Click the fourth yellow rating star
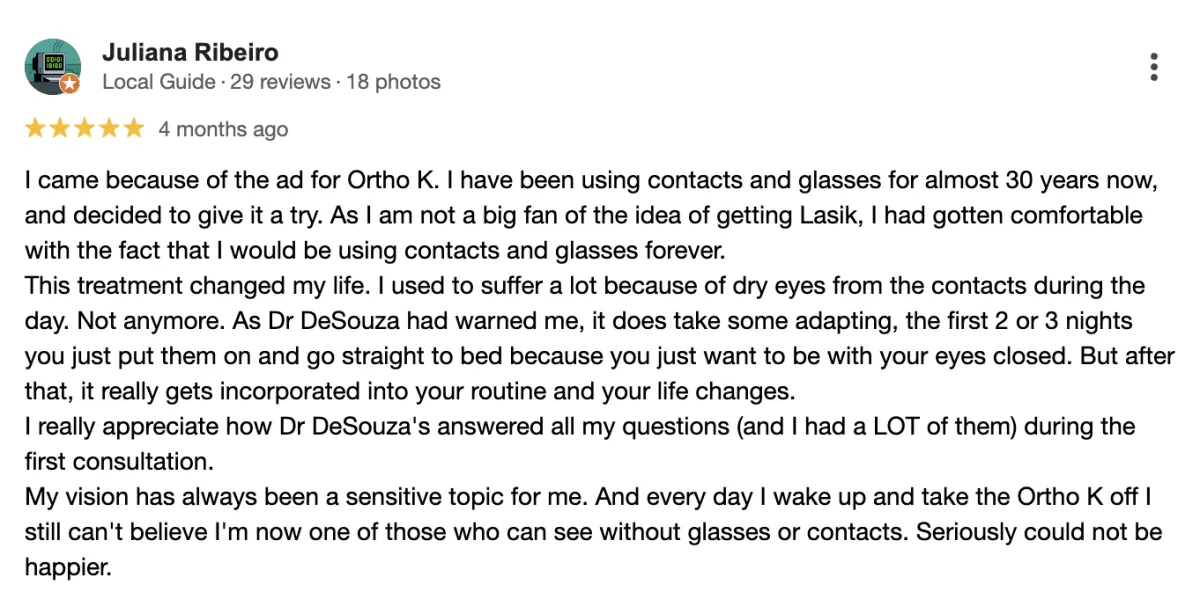This screenshot has height=614, width=1200. pyautogui.click(x=109, y=128)
